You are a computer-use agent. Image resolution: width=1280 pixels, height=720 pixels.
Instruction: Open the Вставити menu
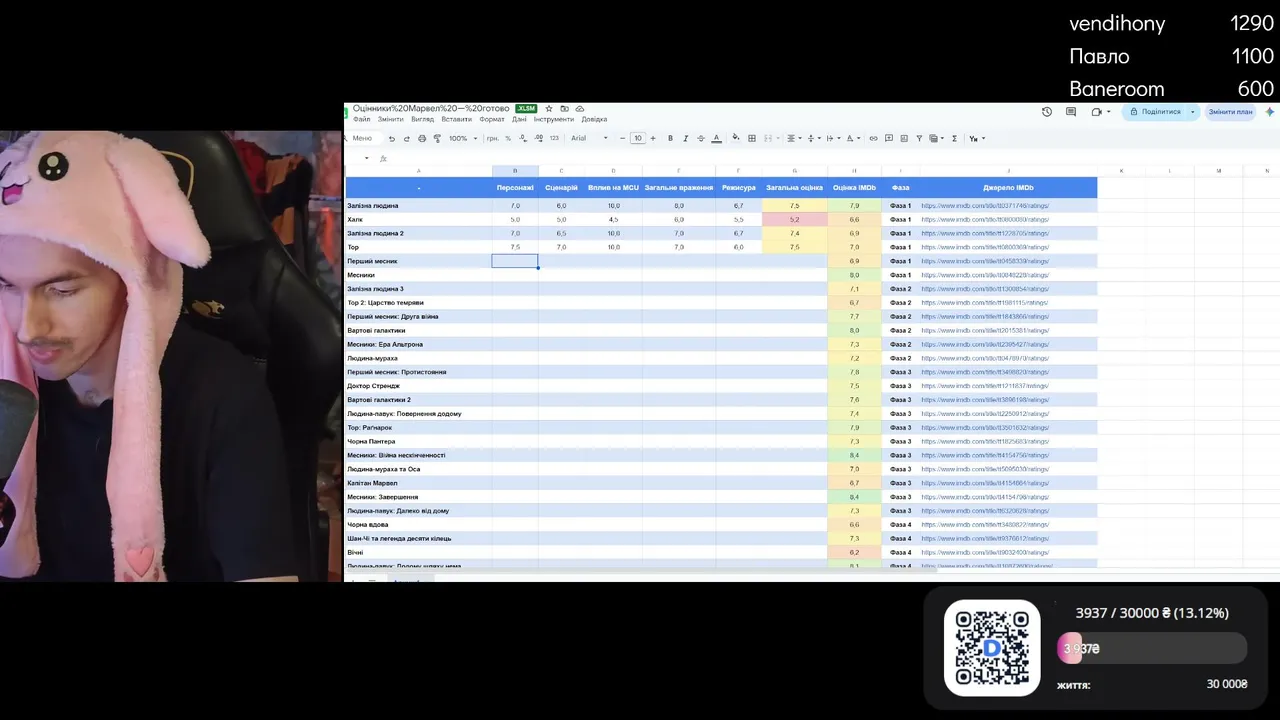point(456,119)
